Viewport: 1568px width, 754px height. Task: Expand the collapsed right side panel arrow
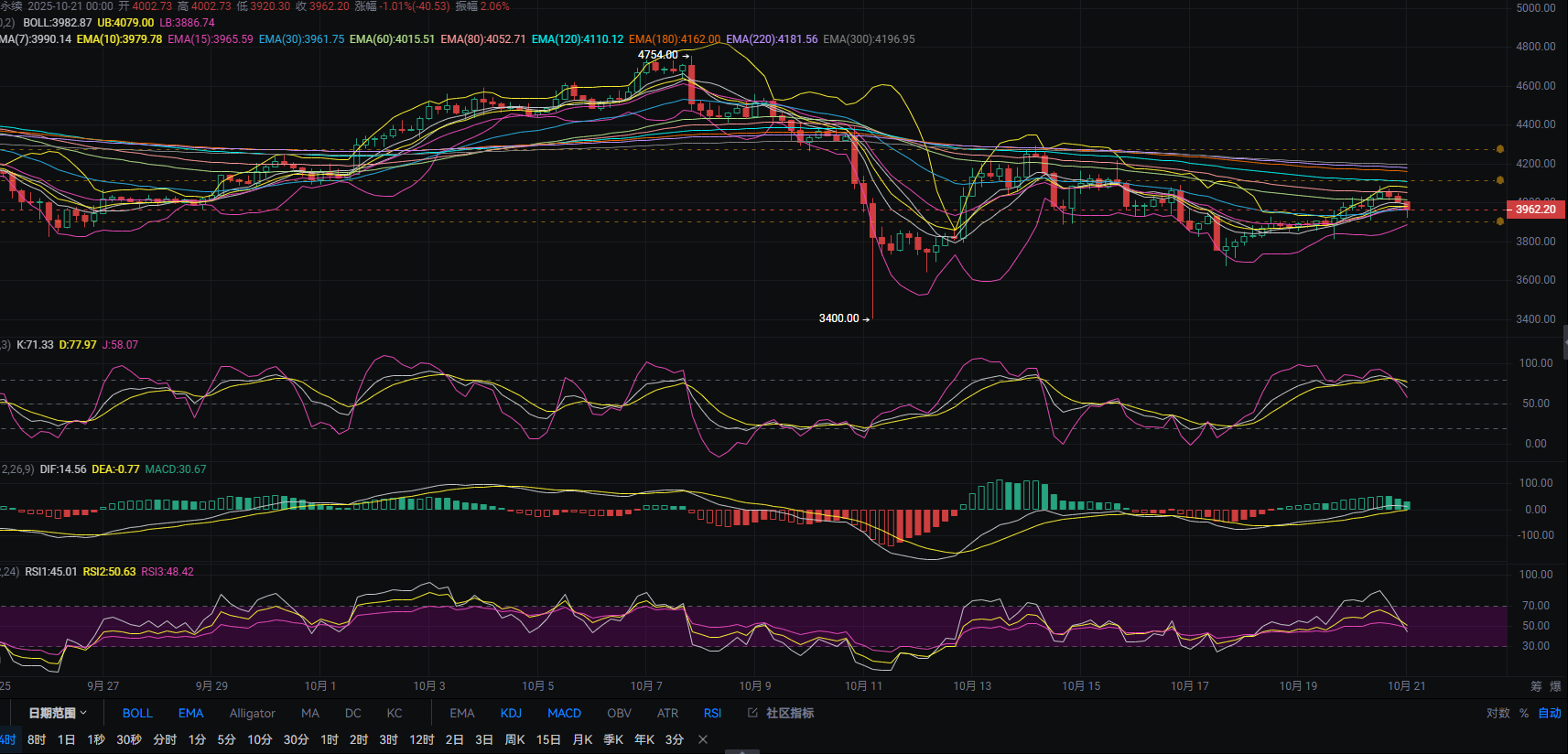[1564, 341]
